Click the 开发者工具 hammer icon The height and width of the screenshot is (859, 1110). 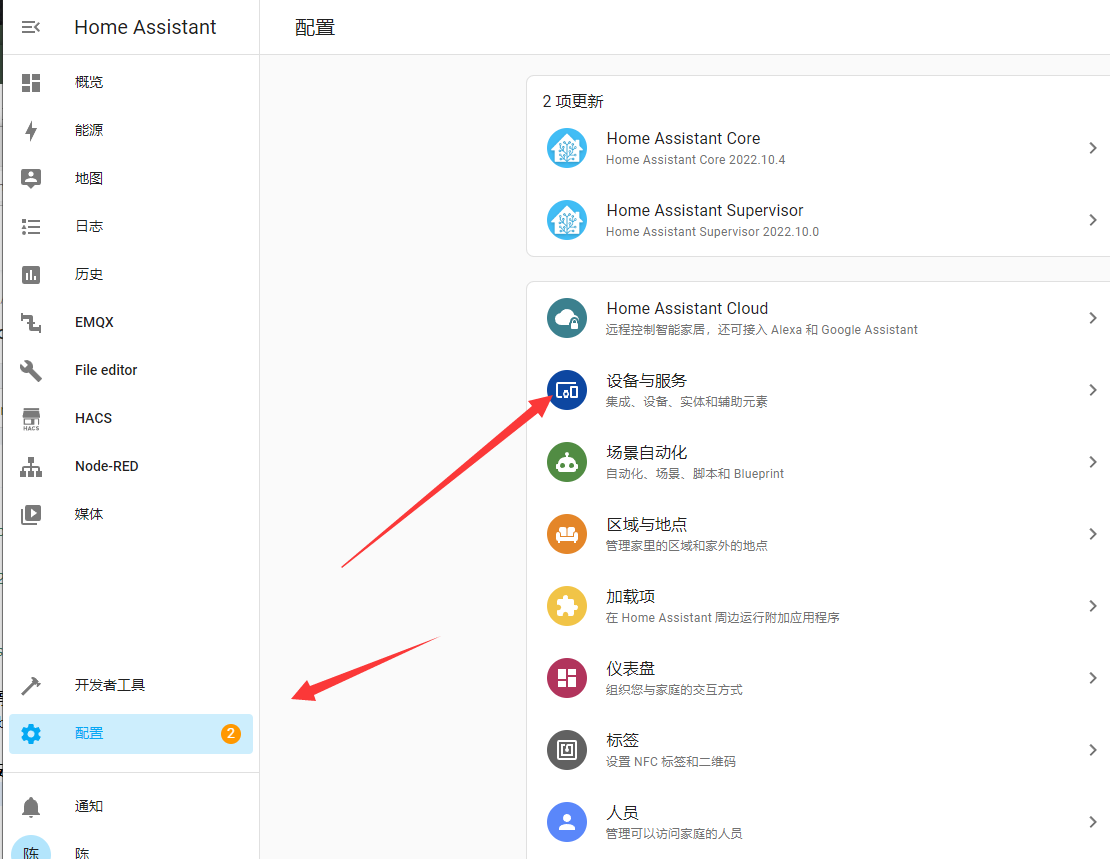pos(30,686)
